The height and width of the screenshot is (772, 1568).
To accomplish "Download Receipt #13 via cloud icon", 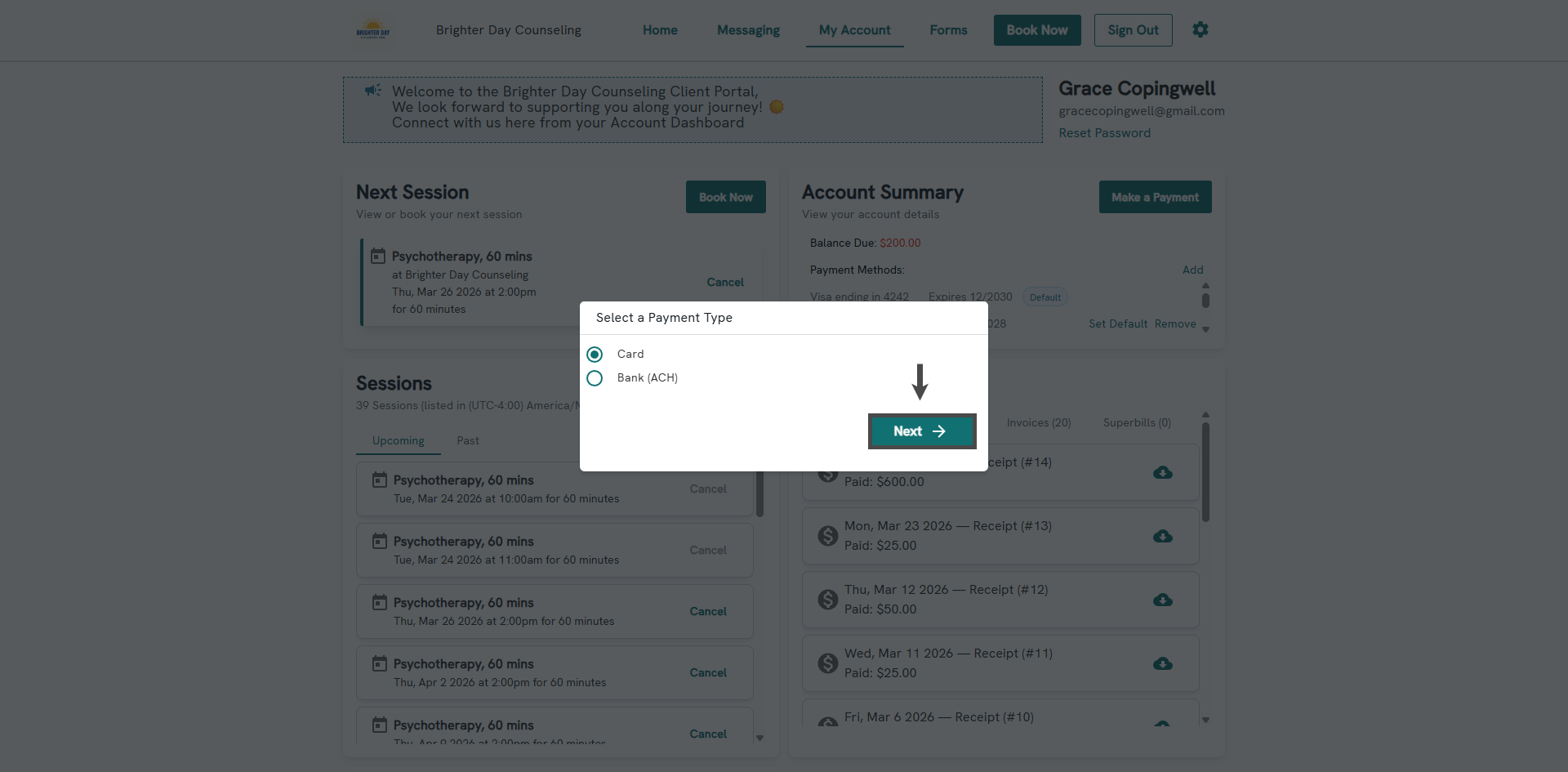I will click(1162, 537).
